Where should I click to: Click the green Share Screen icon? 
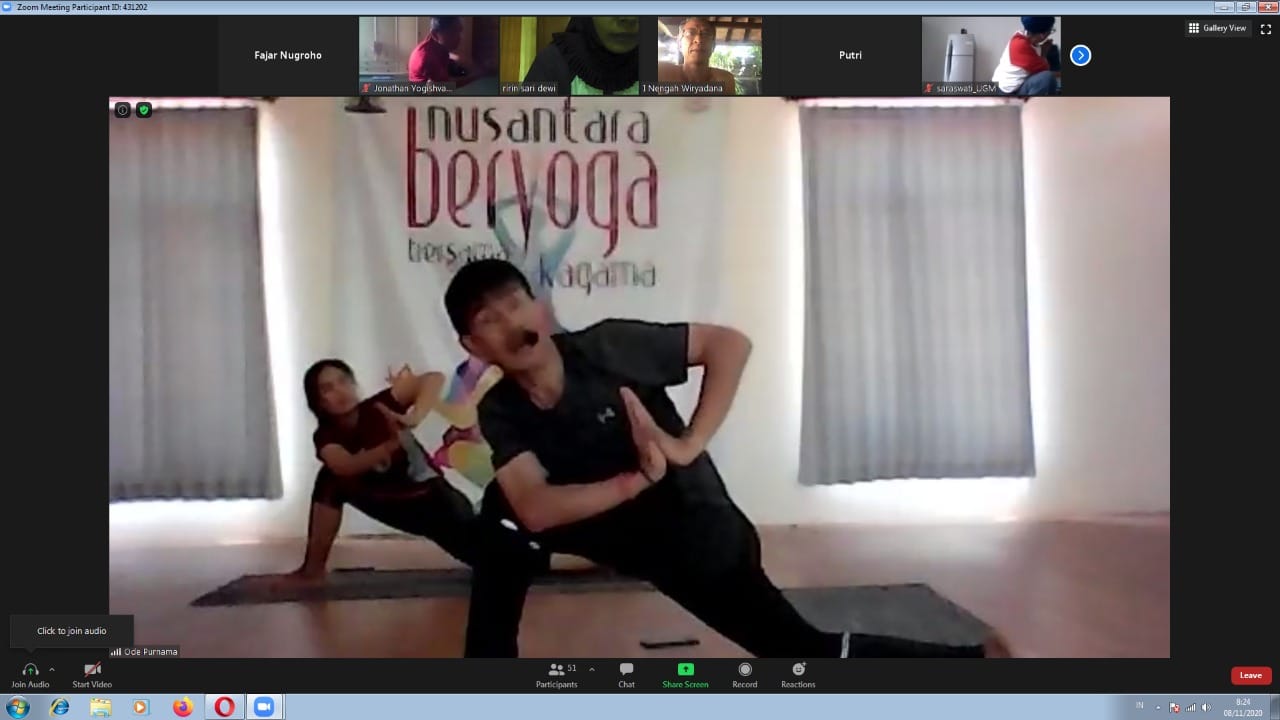coord(685,669)
